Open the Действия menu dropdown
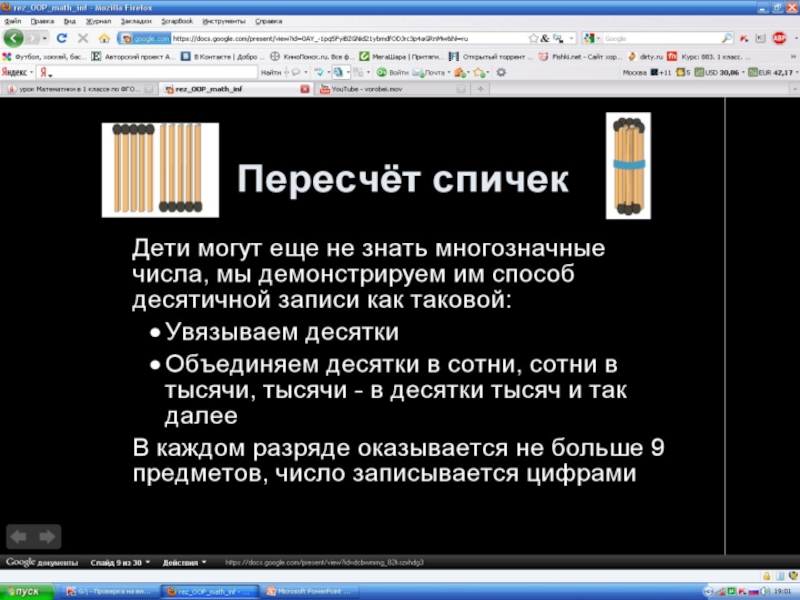Image resolution: width=800 pixels, height=600 pixels. click(x=184, y=563)
